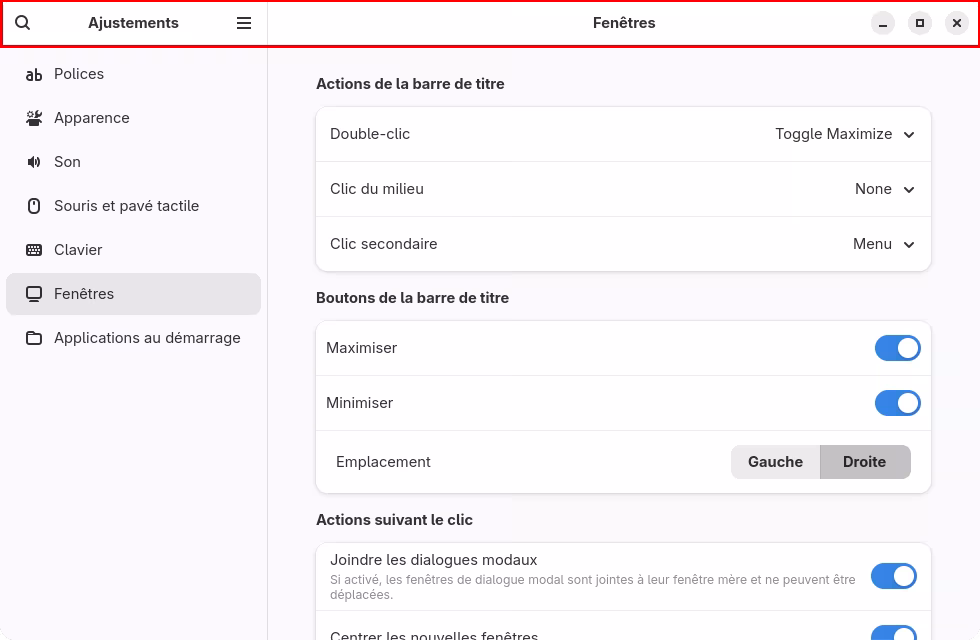Open the Son settings page

click(133, 162)
